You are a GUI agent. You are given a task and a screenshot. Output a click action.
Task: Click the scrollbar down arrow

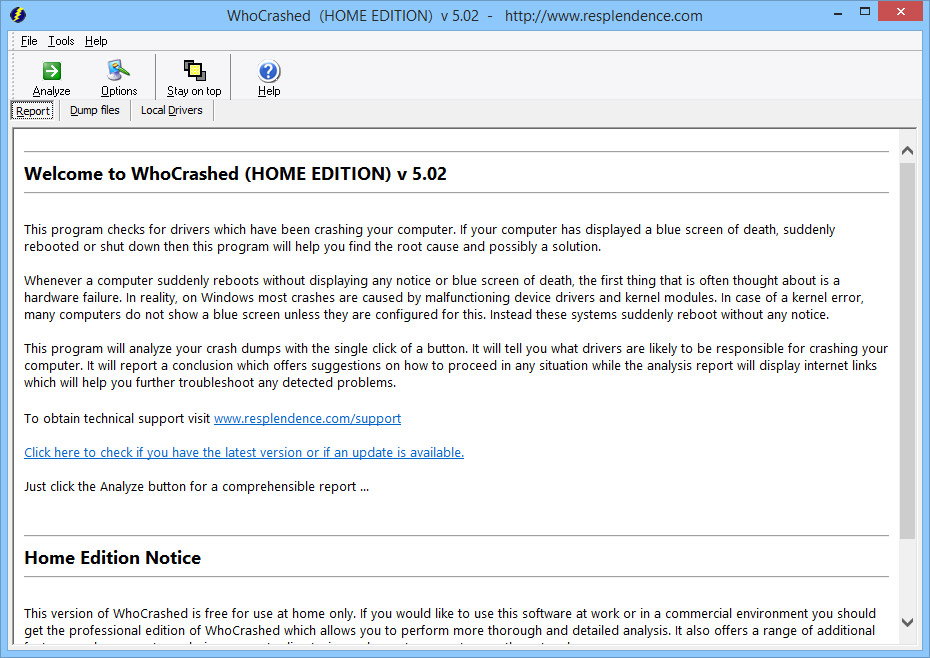point(907,622)
